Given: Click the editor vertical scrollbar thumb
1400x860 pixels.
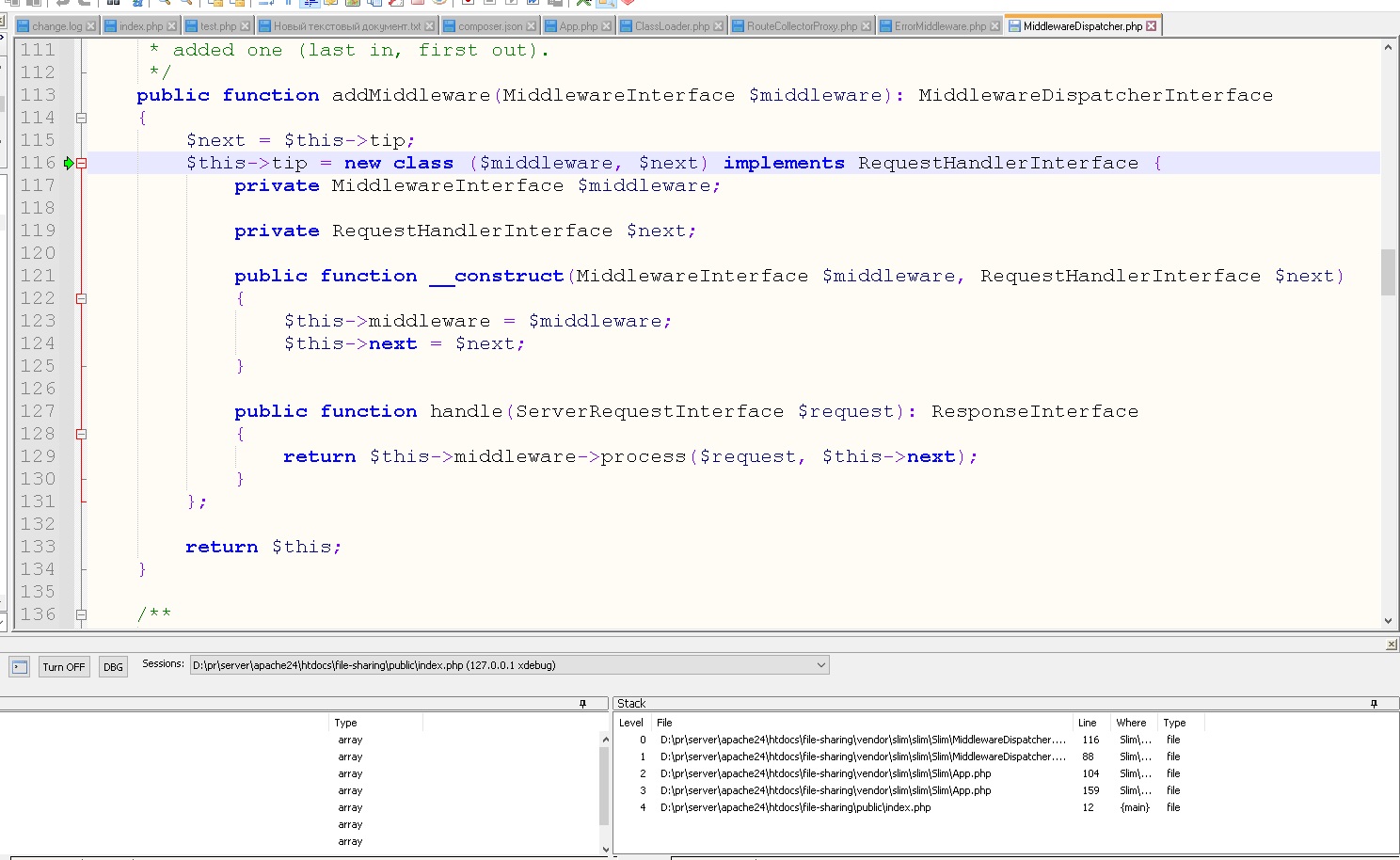Looking at the screenshot, I should point(1388,272).
